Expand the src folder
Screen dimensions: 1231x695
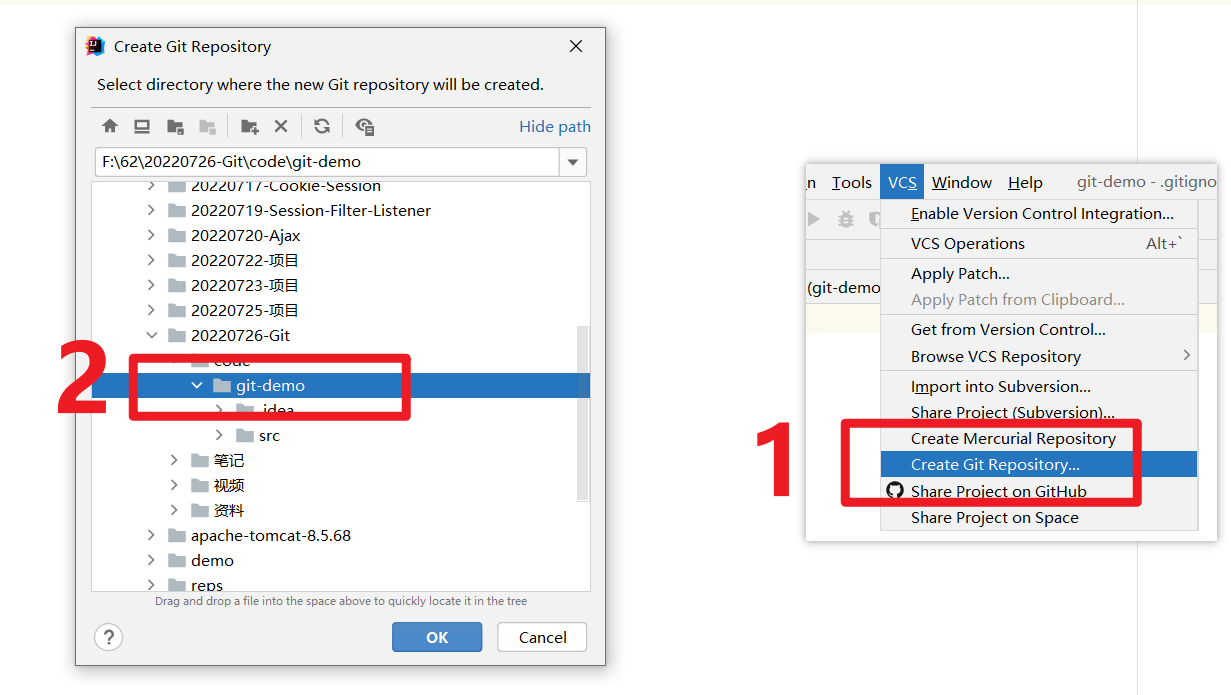click(x=220, y=435)
